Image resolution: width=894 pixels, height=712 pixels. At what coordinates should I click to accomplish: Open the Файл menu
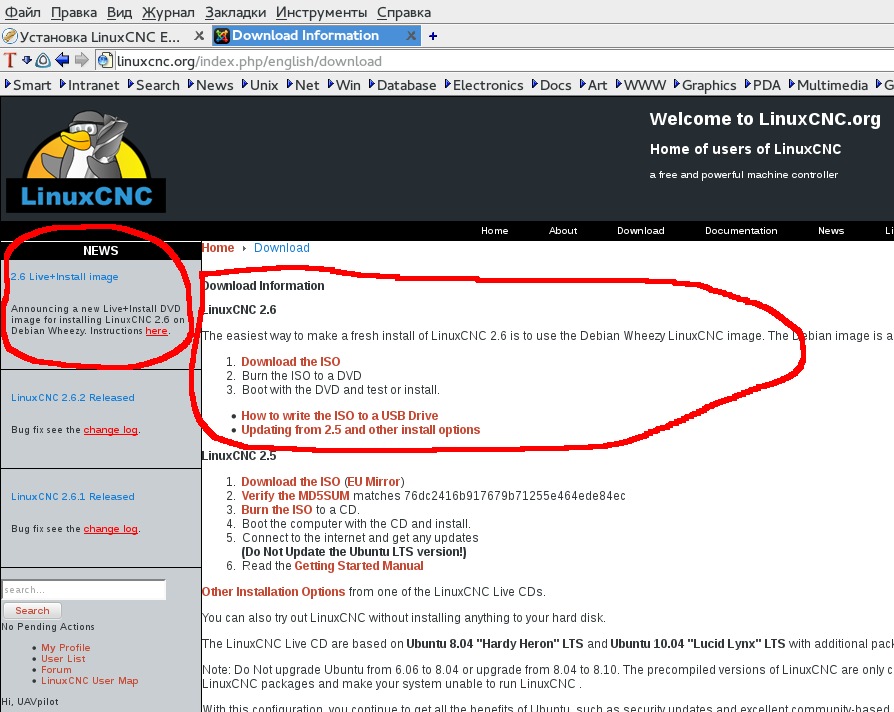tap(23, 12)
